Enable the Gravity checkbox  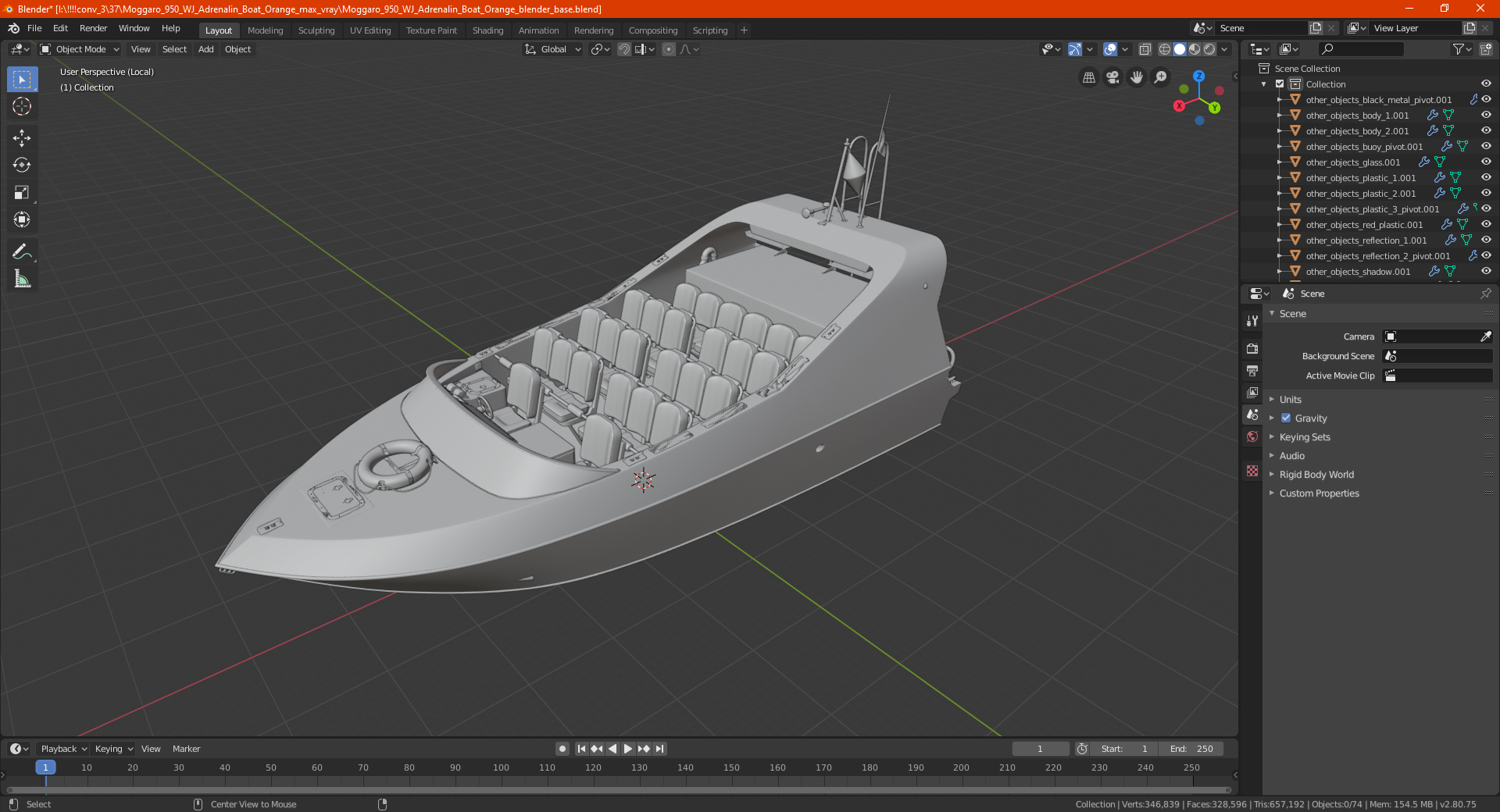point(1286,418)
